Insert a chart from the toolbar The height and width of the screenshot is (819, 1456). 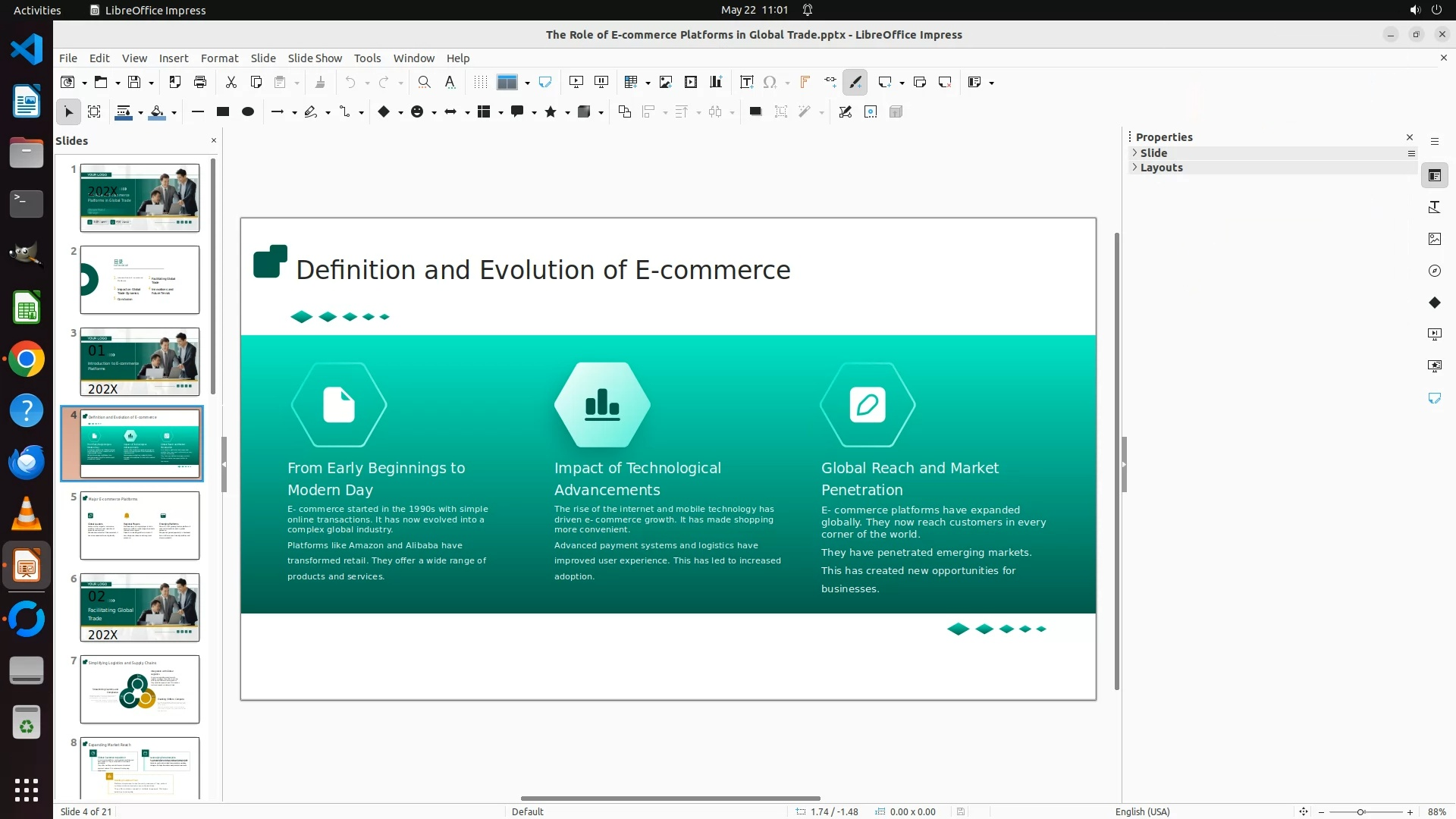point(716,82)
